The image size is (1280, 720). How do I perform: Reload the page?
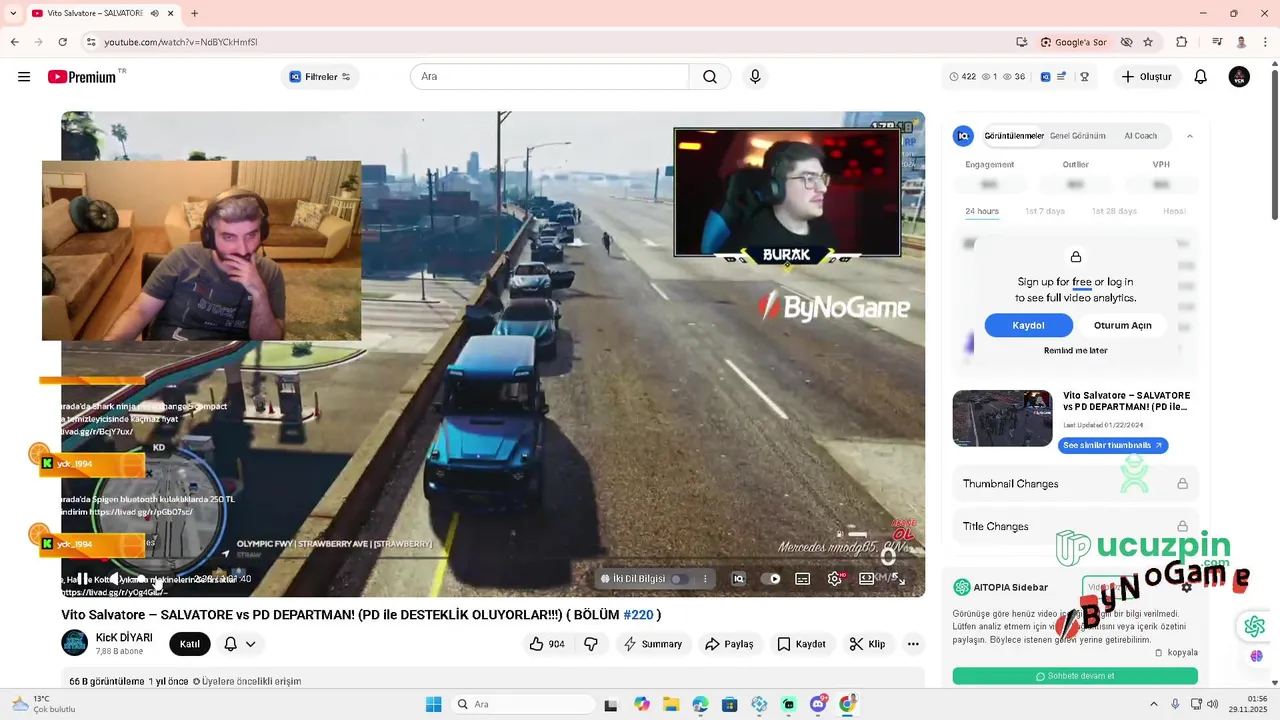click(63, 42)
